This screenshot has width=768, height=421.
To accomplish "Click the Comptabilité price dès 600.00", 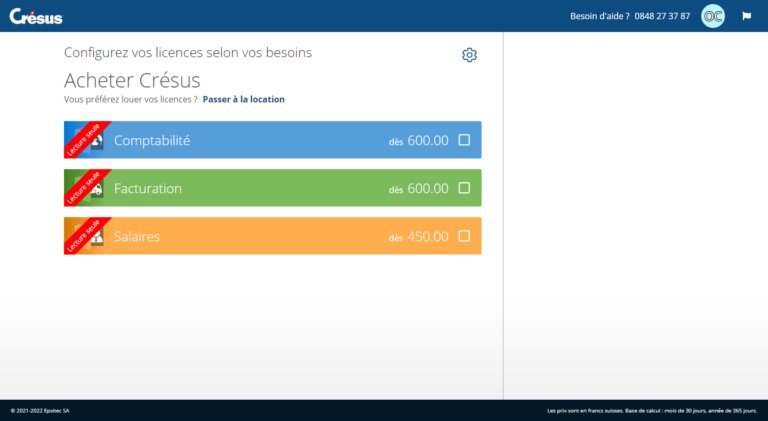I will [x=419, y=140].
